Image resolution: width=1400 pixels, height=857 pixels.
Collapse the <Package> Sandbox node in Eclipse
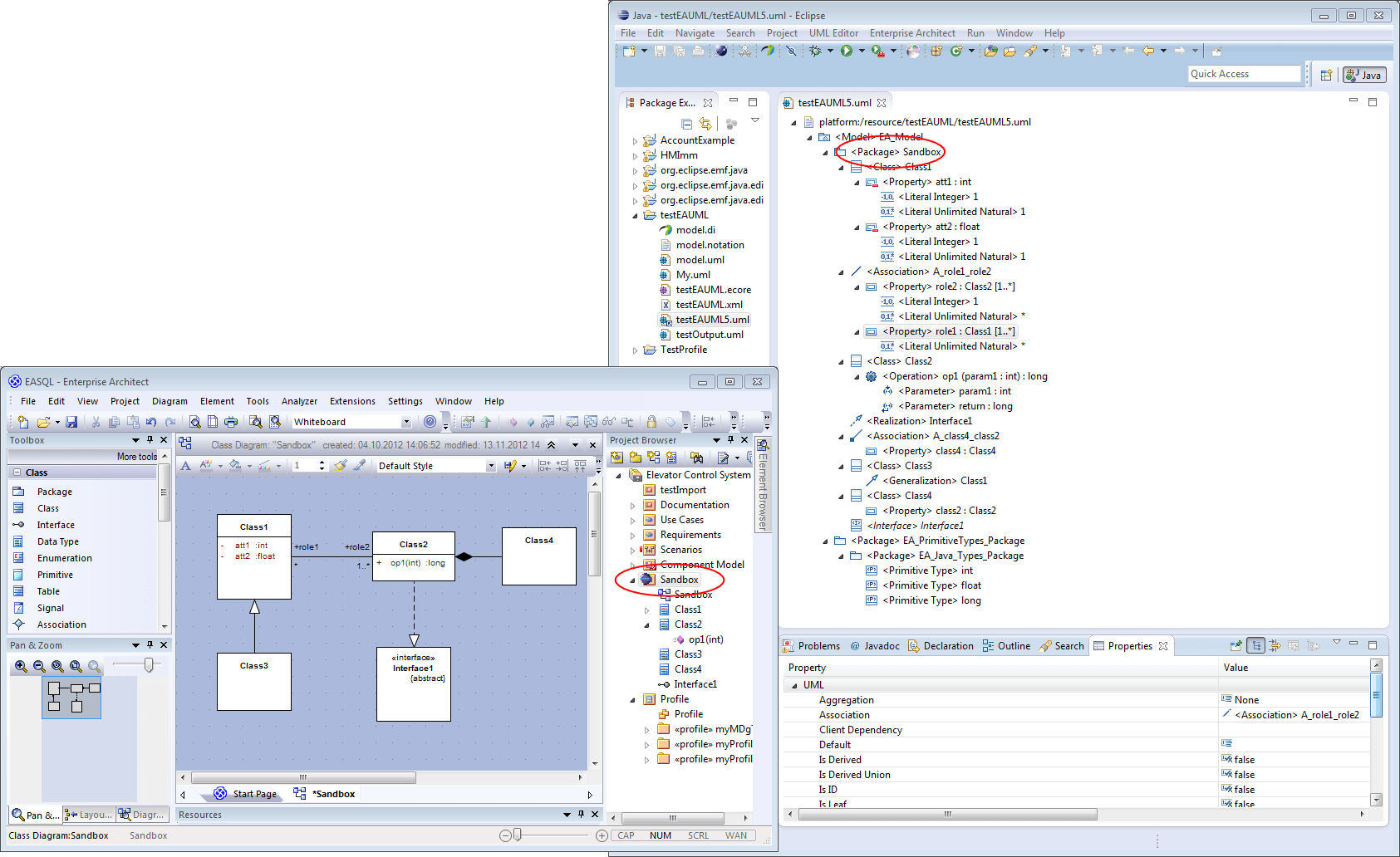tap(826, 153)
